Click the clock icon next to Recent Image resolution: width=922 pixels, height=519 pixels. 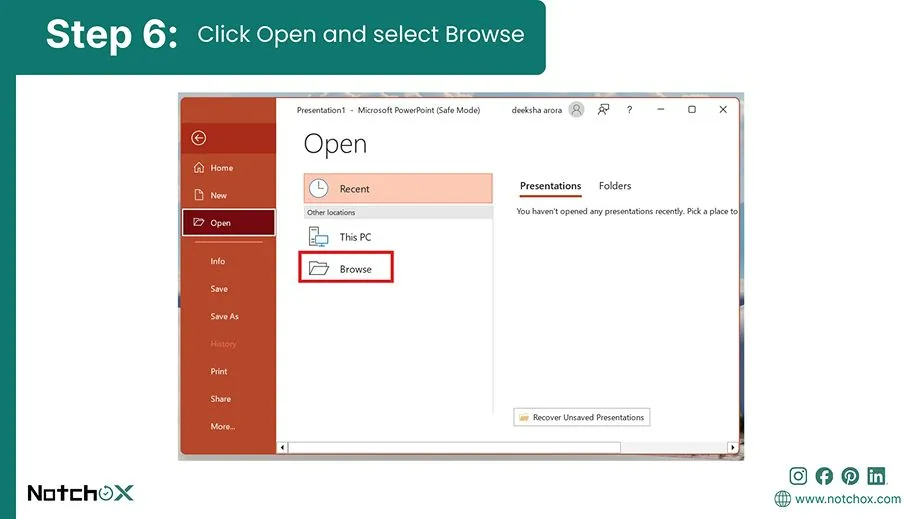(319, 188)
